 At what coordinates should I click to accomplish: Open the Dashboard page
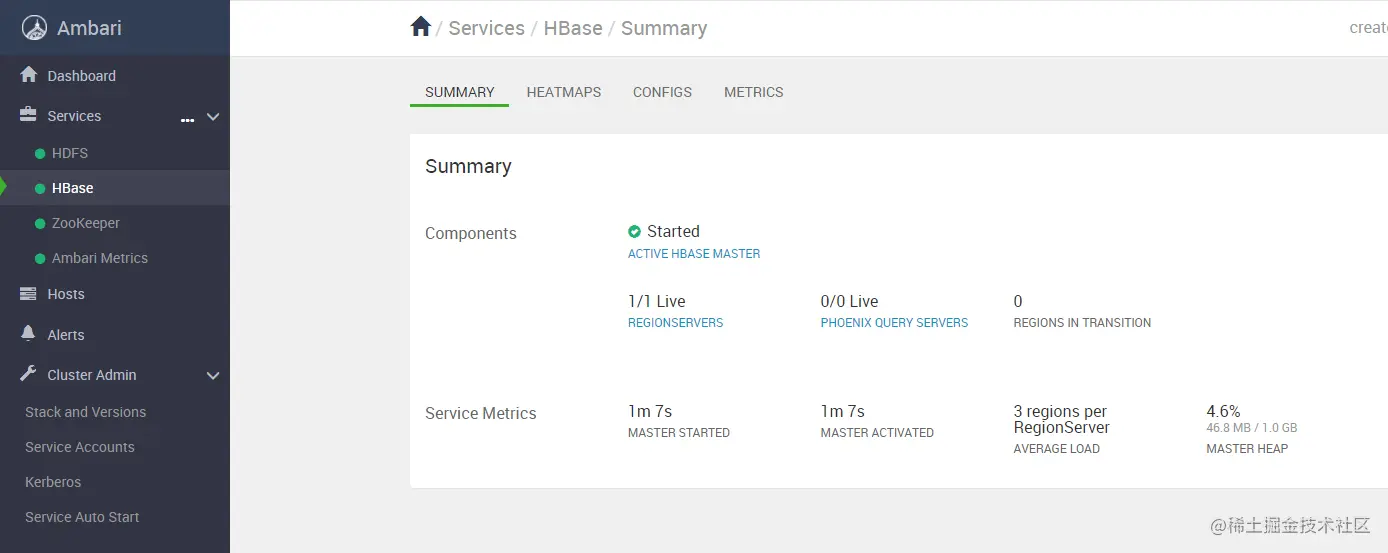pyautogui.click(x=82, y=76)
